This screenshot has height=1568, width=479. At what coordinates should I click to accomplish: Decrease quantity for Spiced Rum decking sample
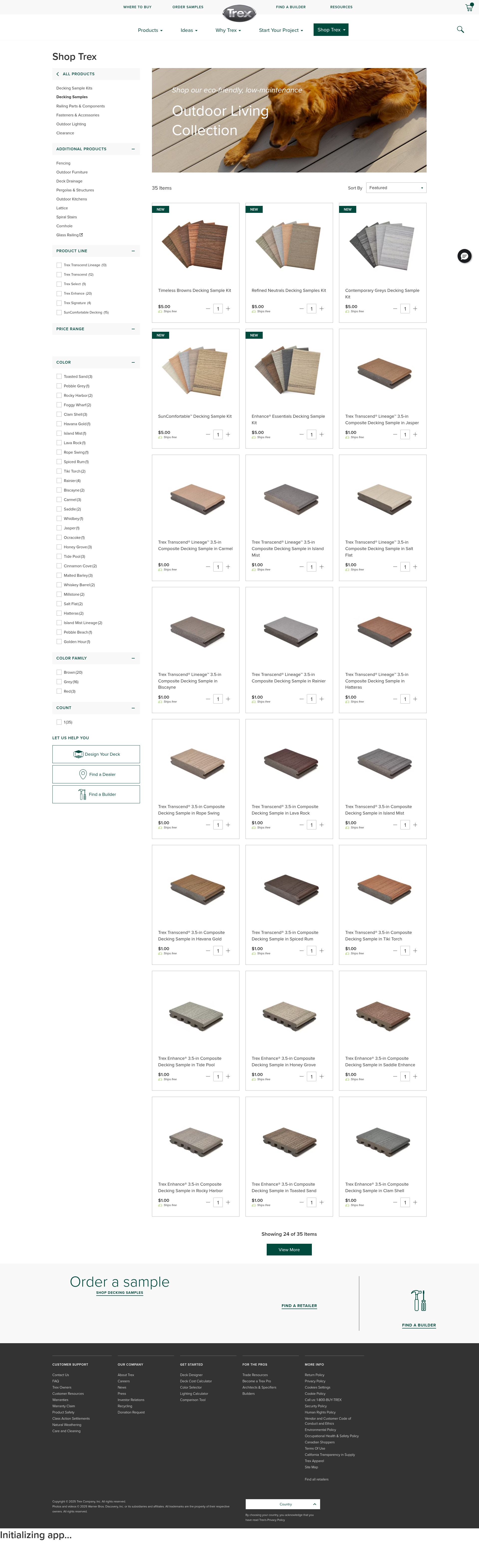pyautogui.click(x=301, y=951)
